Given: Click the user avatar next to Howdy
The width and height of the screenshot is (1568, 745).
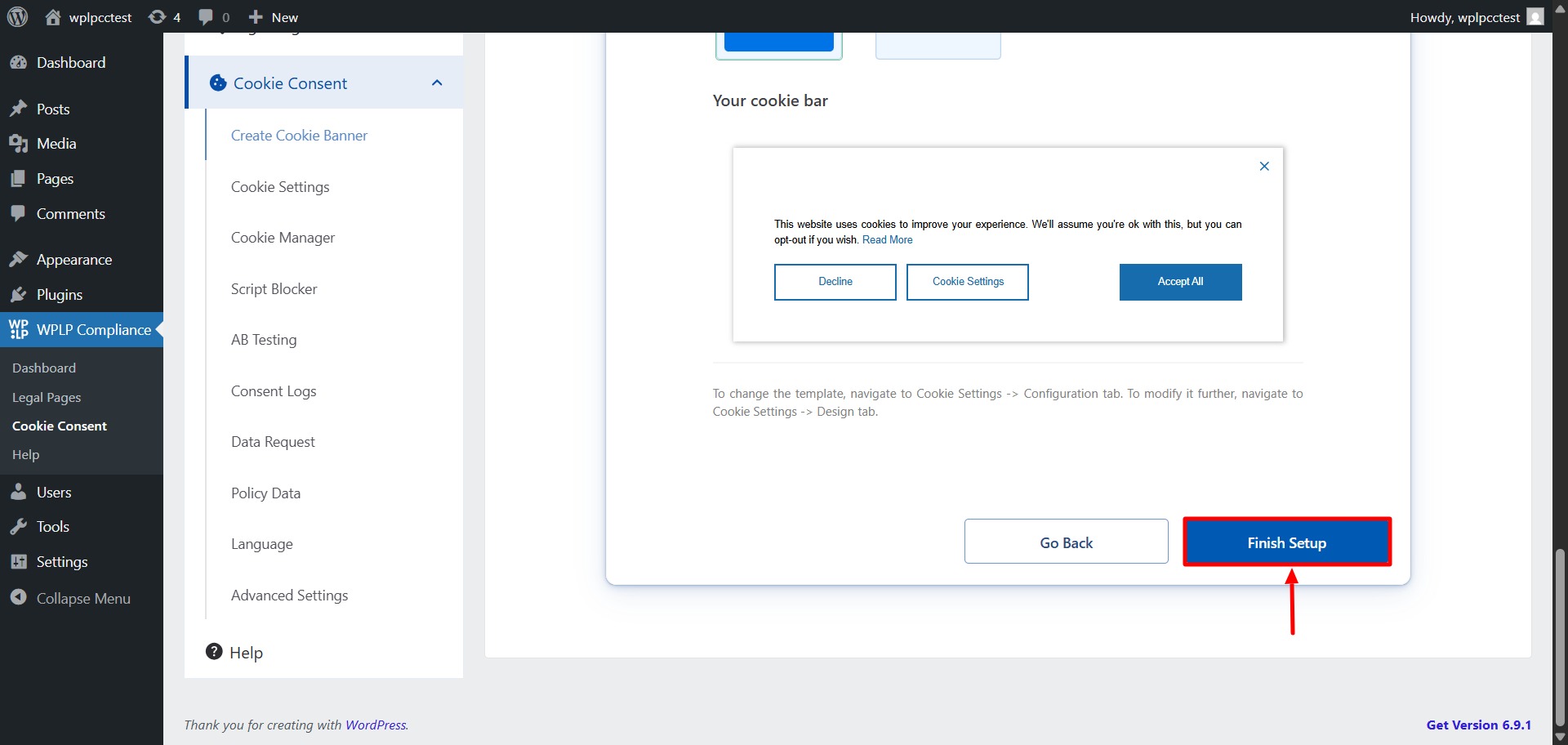Looking at the screenshot, I should coord(1535,17).
